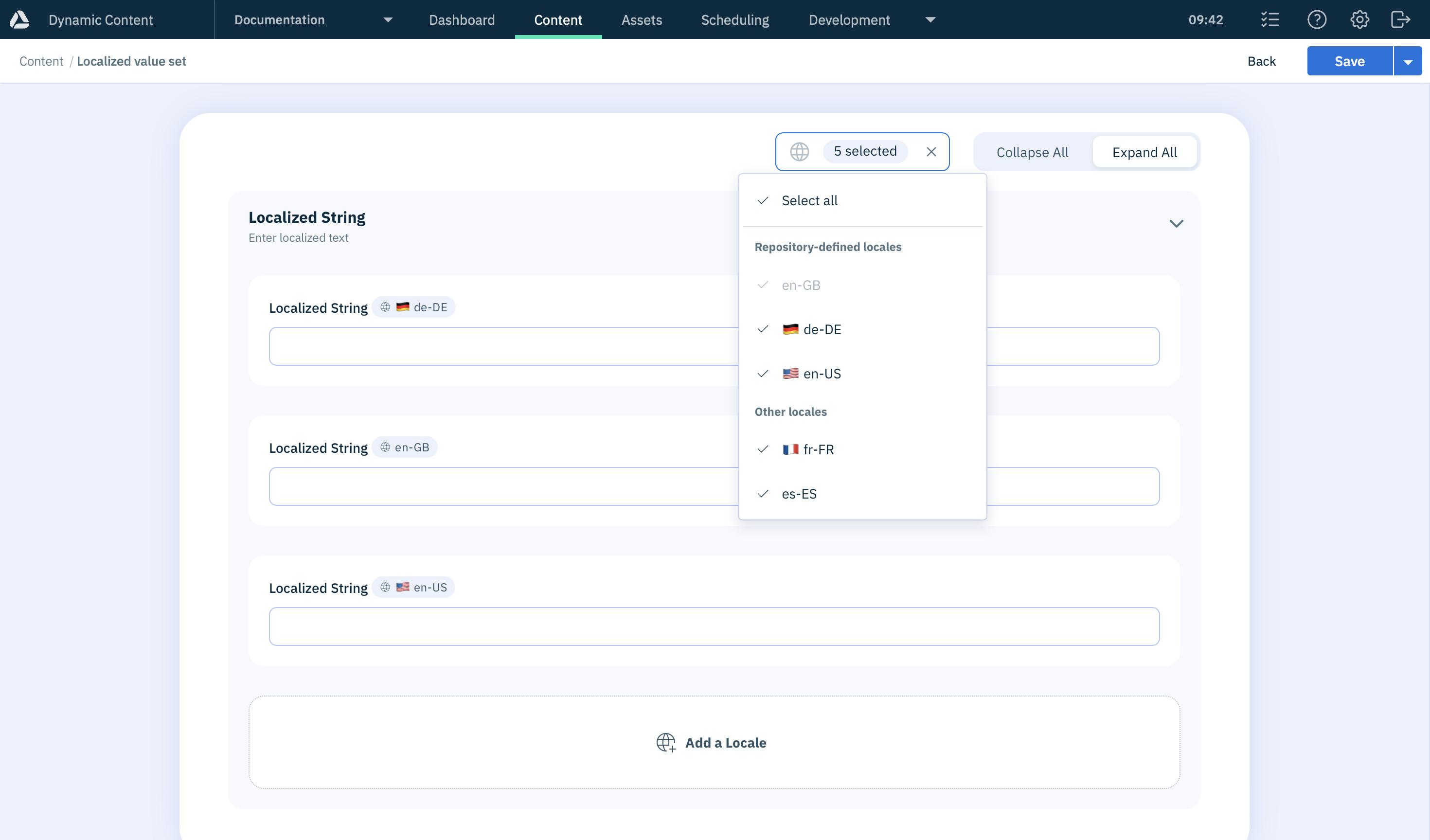
Task: Click the en-GB Localized String text field
Action: click(714, 486)
